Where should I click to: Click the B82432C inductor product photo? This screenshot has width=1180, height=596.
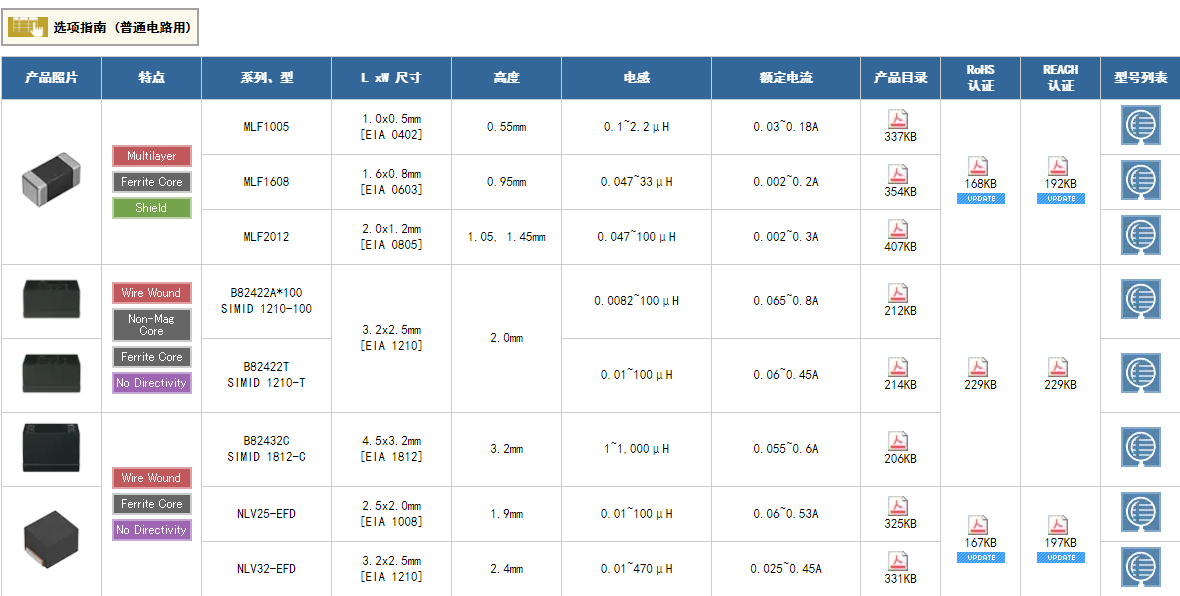coord(51,447)
